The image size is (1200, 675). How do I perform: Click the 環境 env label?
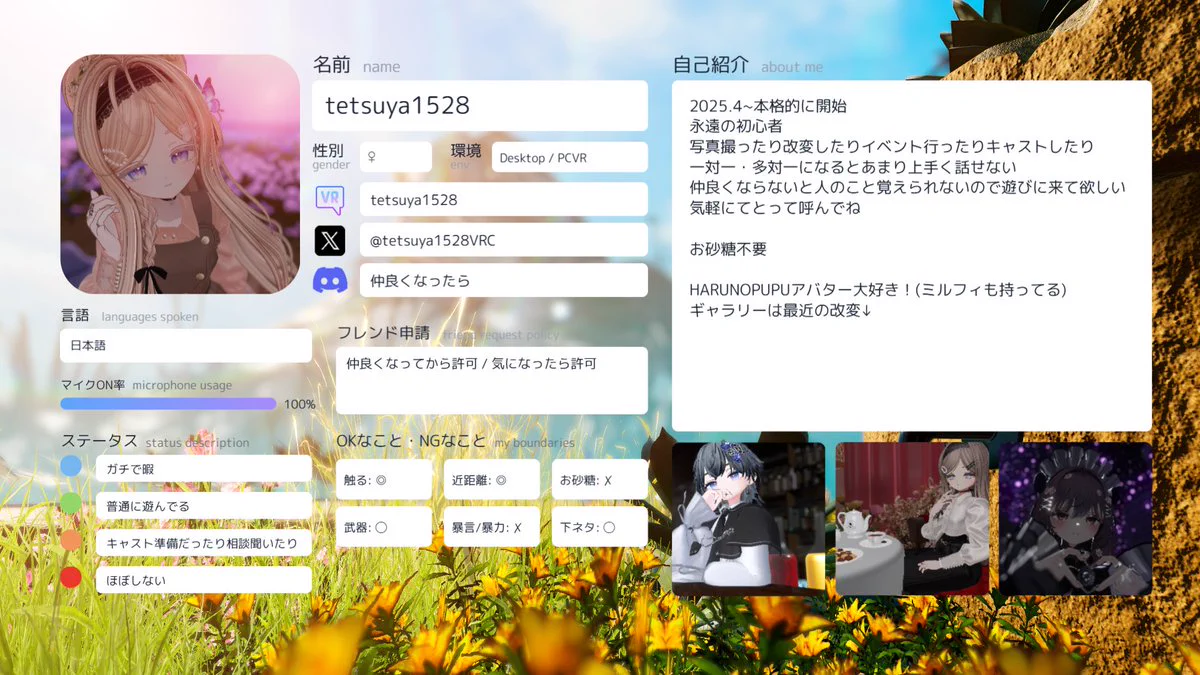pyautogui.click(x=466, y=153)
